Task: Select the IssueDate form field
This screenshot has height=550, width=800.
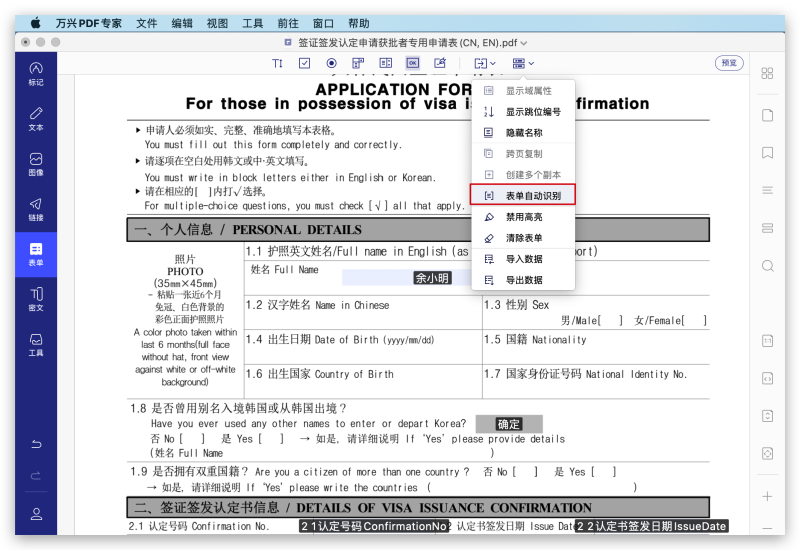Action: point(652,526)
